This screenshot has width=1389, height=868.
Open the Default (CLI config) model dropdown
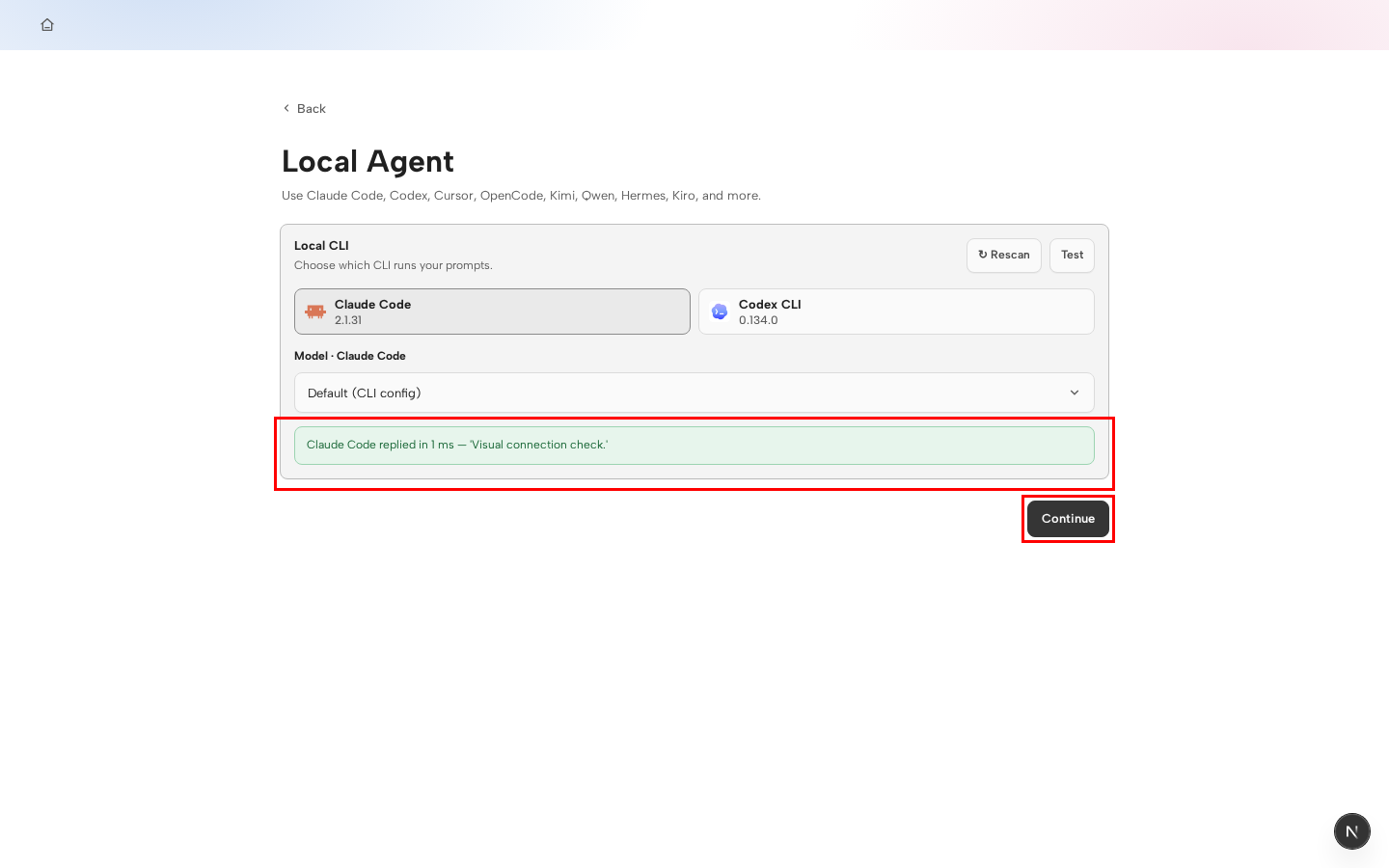click(x=694, y=393)
